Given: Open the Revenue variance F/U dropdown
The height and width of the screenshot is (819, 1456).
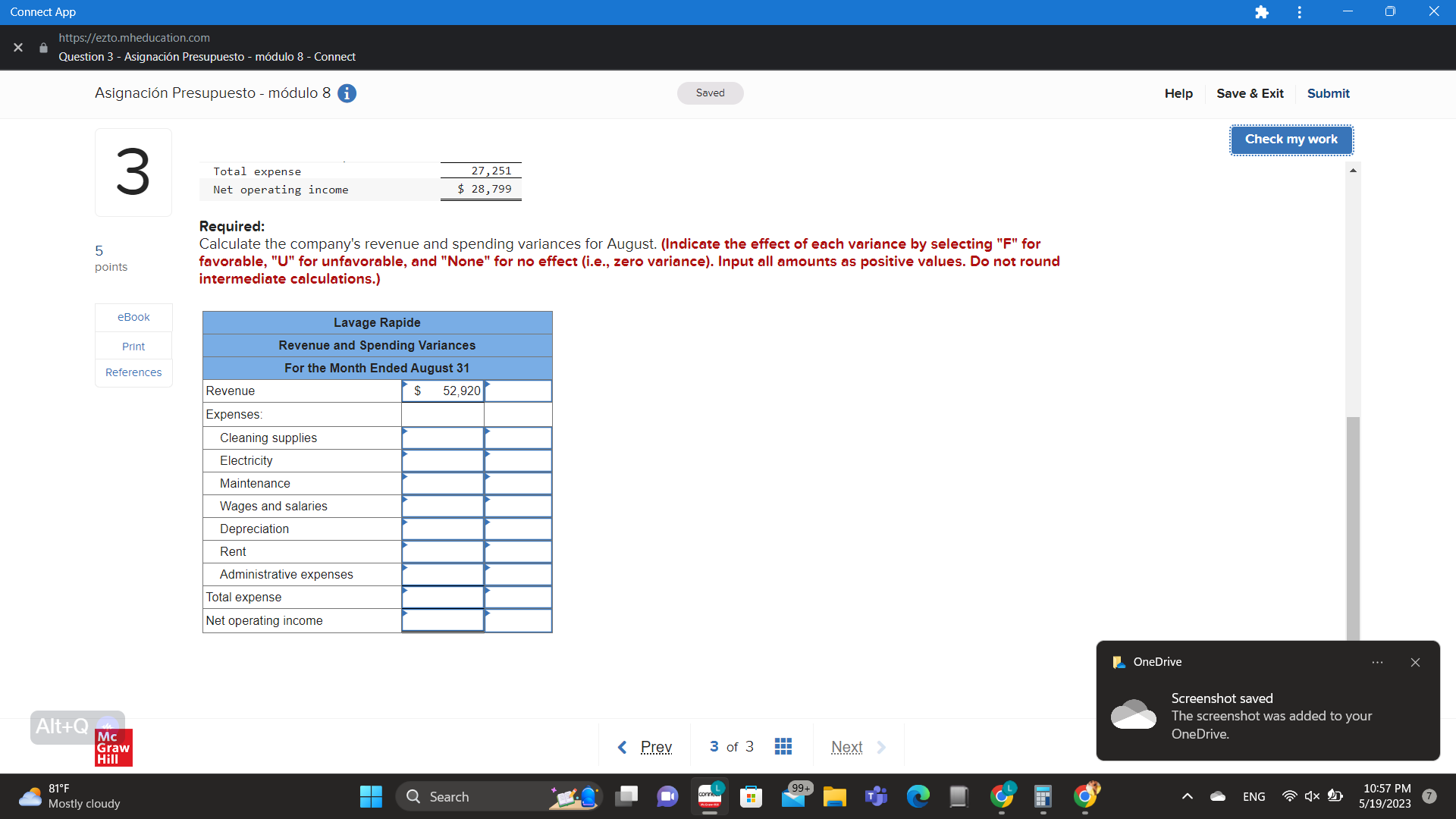Looking at the screenshot, I should coord(517,391).
